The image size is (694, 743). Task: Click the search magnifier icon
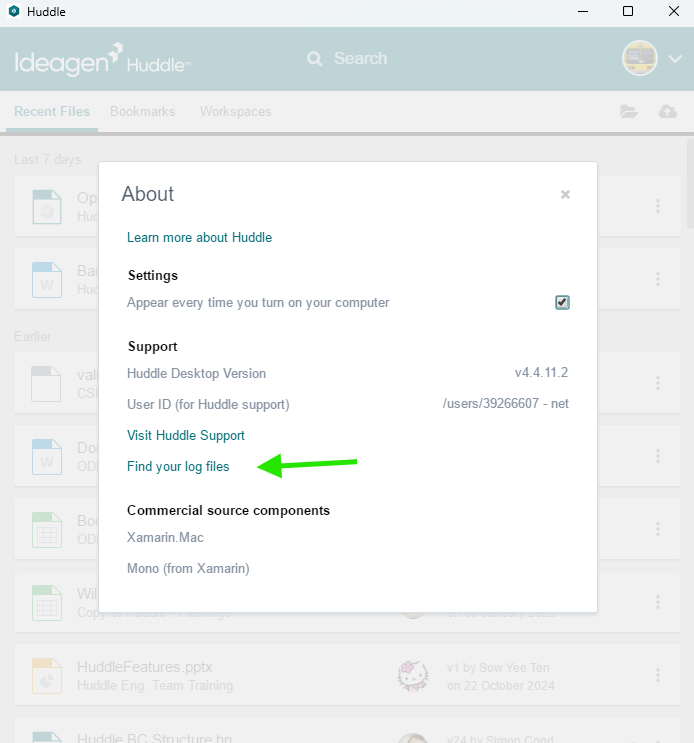tap(315, 59)
